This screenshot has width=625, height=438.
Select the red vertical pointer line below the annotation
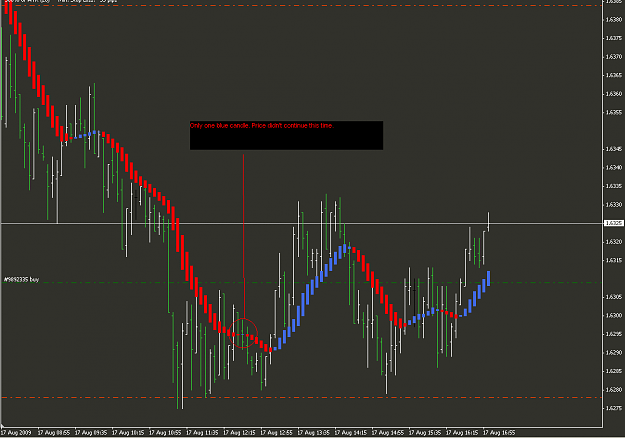click(244, 235)
